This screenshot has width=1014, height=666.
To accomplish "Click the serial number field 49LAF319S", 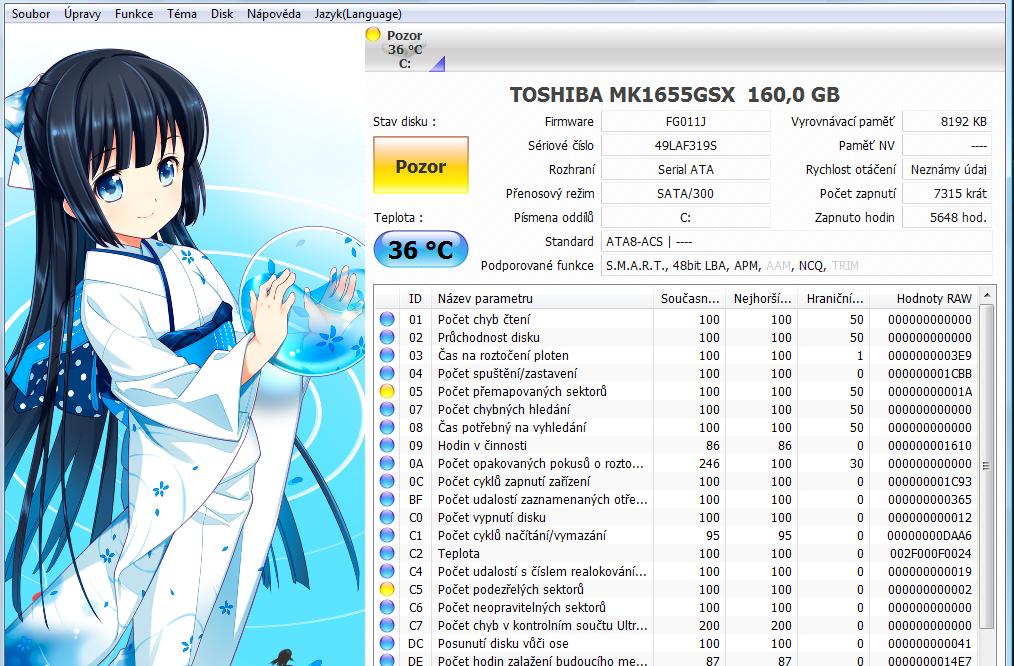I will tap(685, 145).
